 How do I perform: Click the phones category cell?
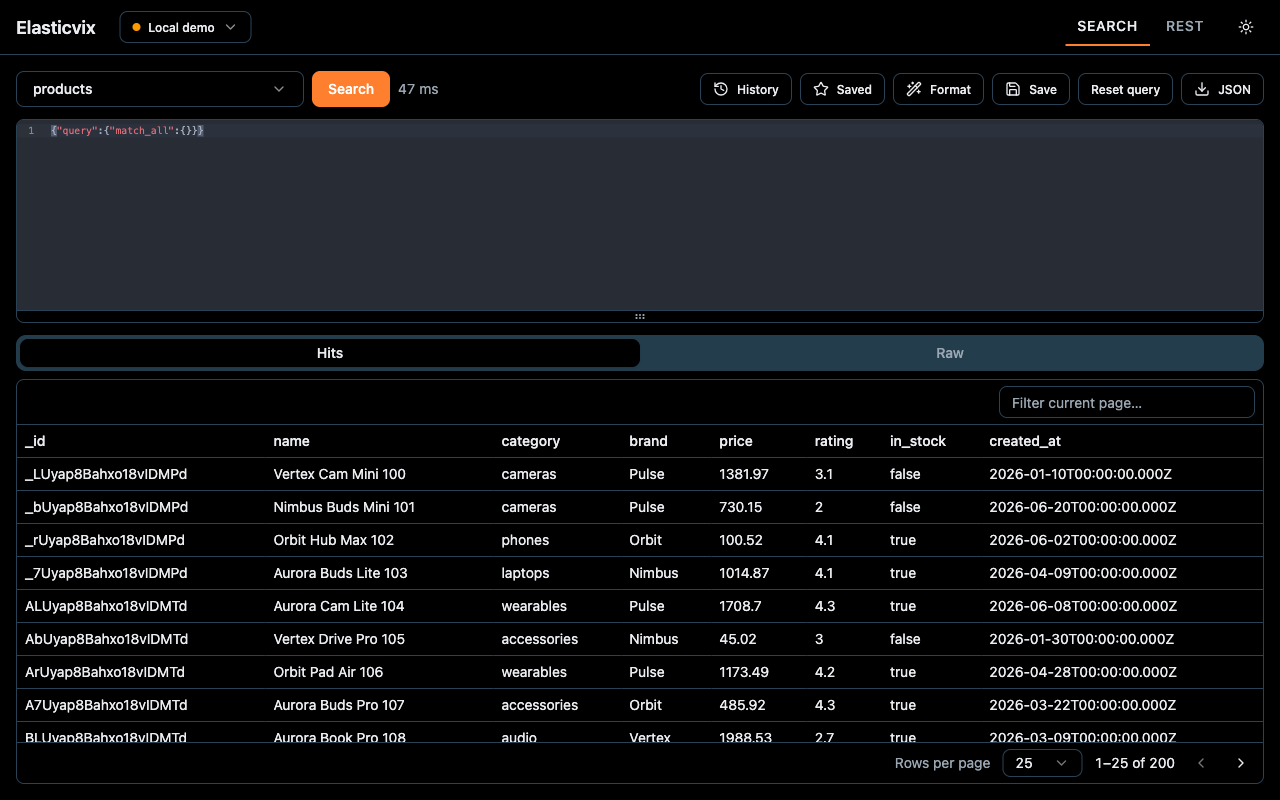click(526, 540)
